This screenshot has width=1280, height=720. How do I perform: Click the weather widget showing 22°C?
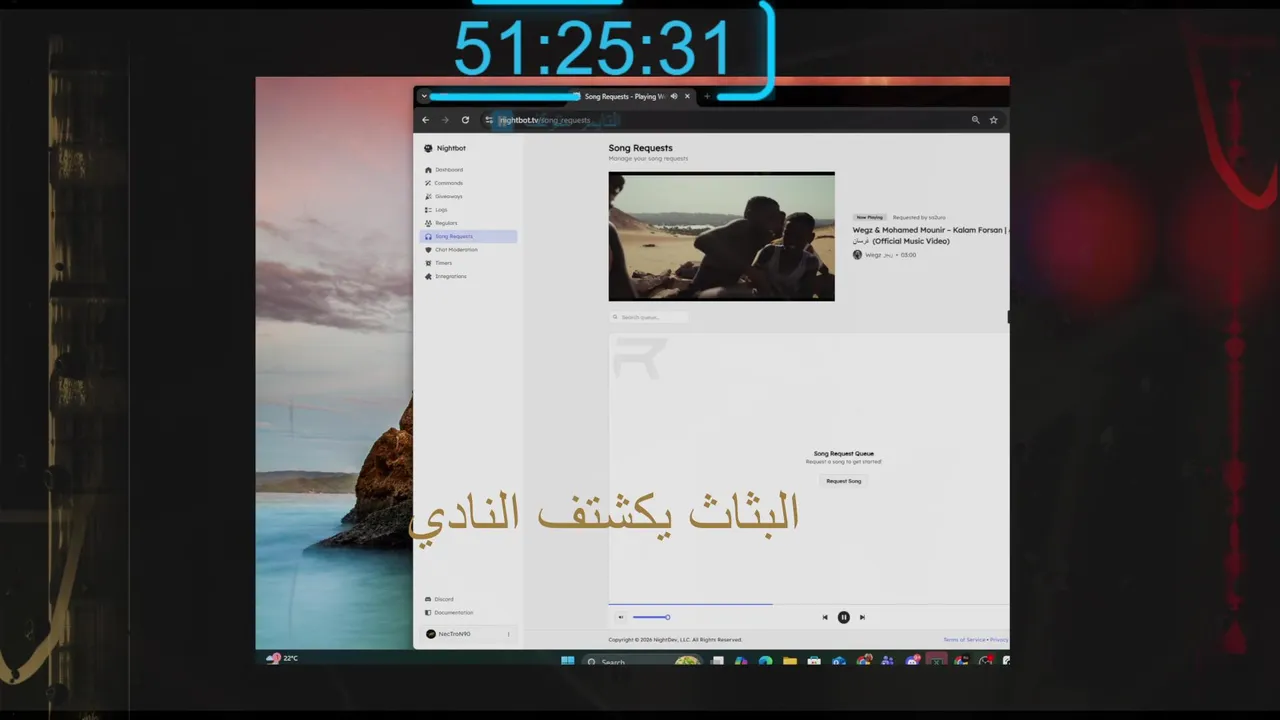[x=282, y=658]
